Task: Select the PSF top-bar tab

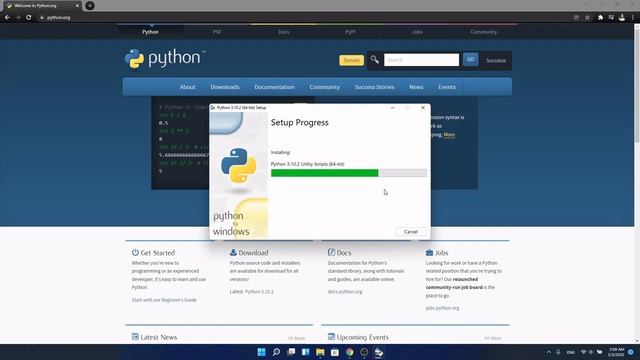Action: tap(217, 32)
